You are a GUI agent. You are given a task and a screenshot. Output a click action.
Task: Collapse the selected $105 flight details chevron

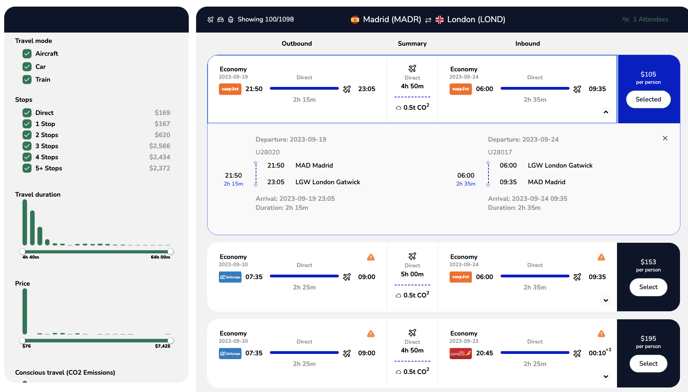pyautogui.click(x=606, y=112)
